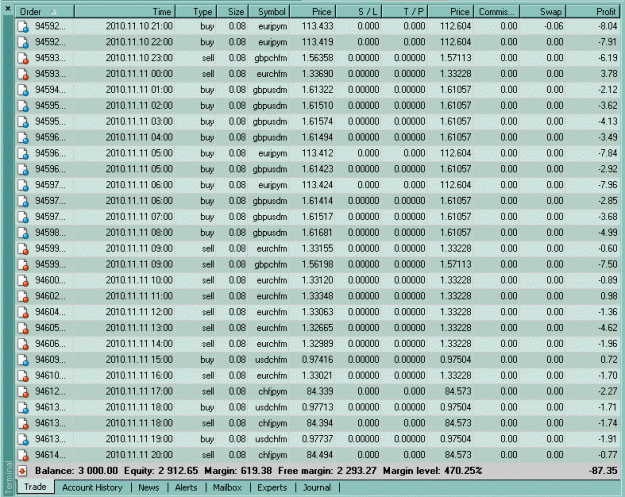Click the T / P column header

coord(405,12)
